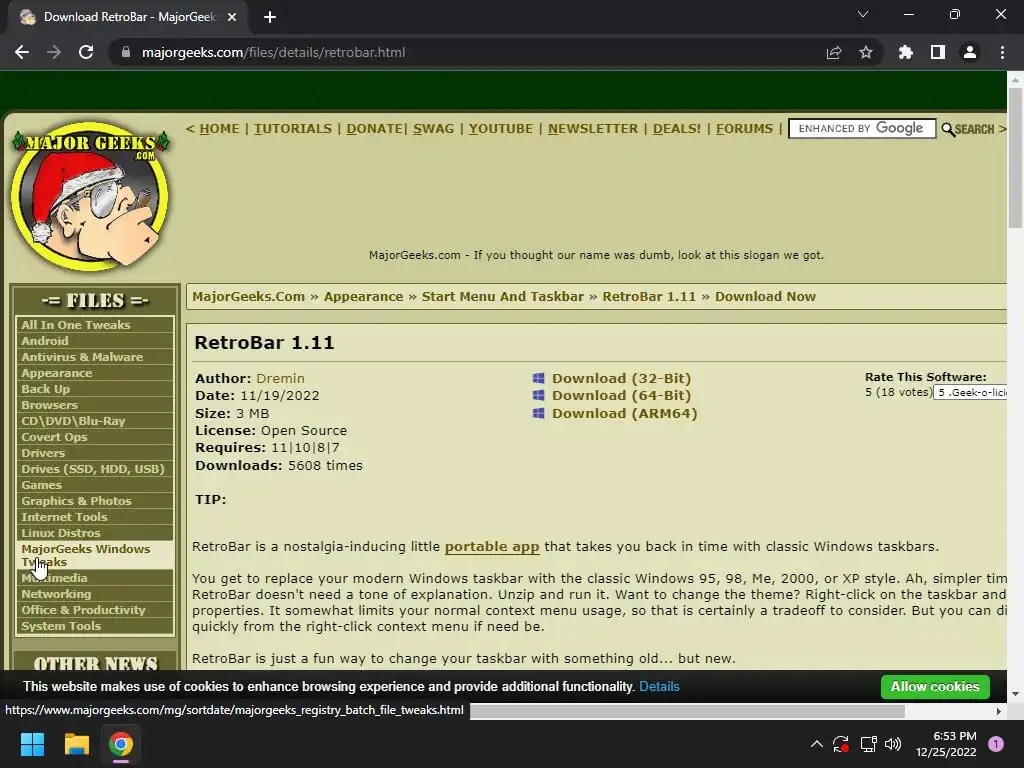Open the Back Up category
1024x768 pixels.
point(95,389)
